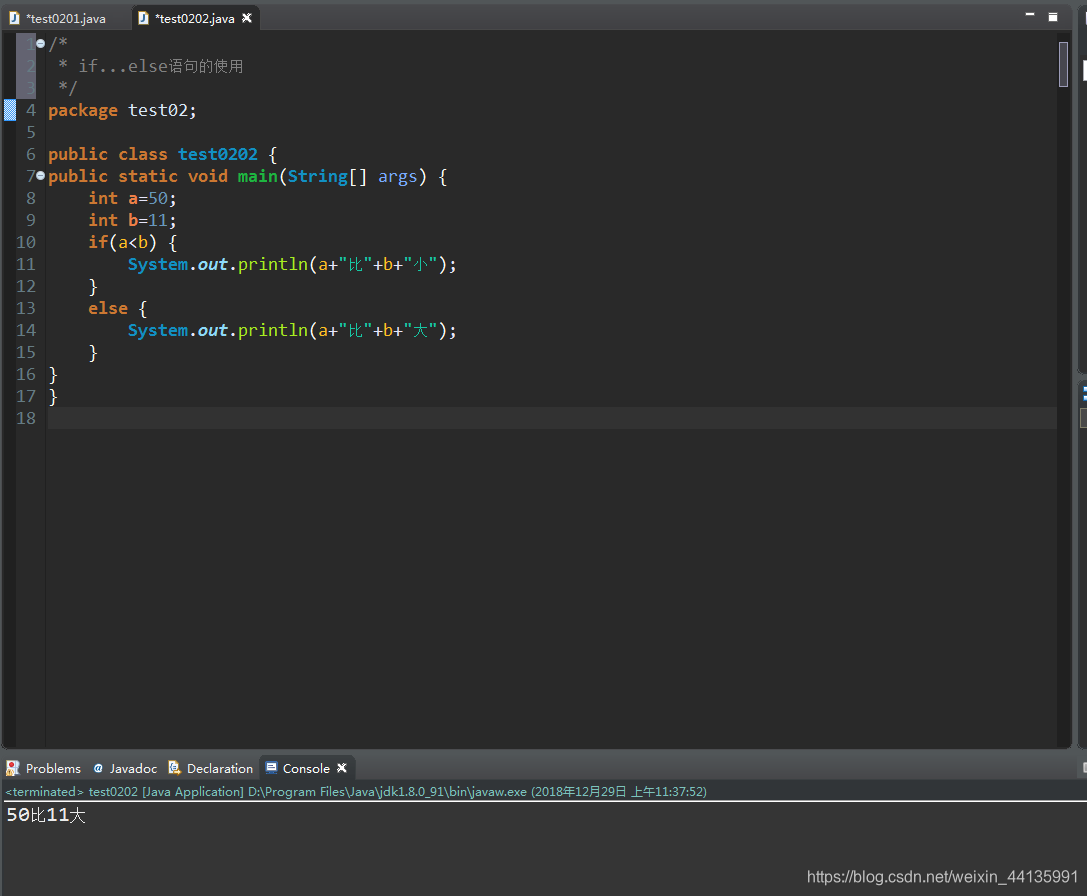This screenshot has height=896, width=1087.
Task: Click the Problems view icon
Action: pyautogui.click(x=12, y=768)
